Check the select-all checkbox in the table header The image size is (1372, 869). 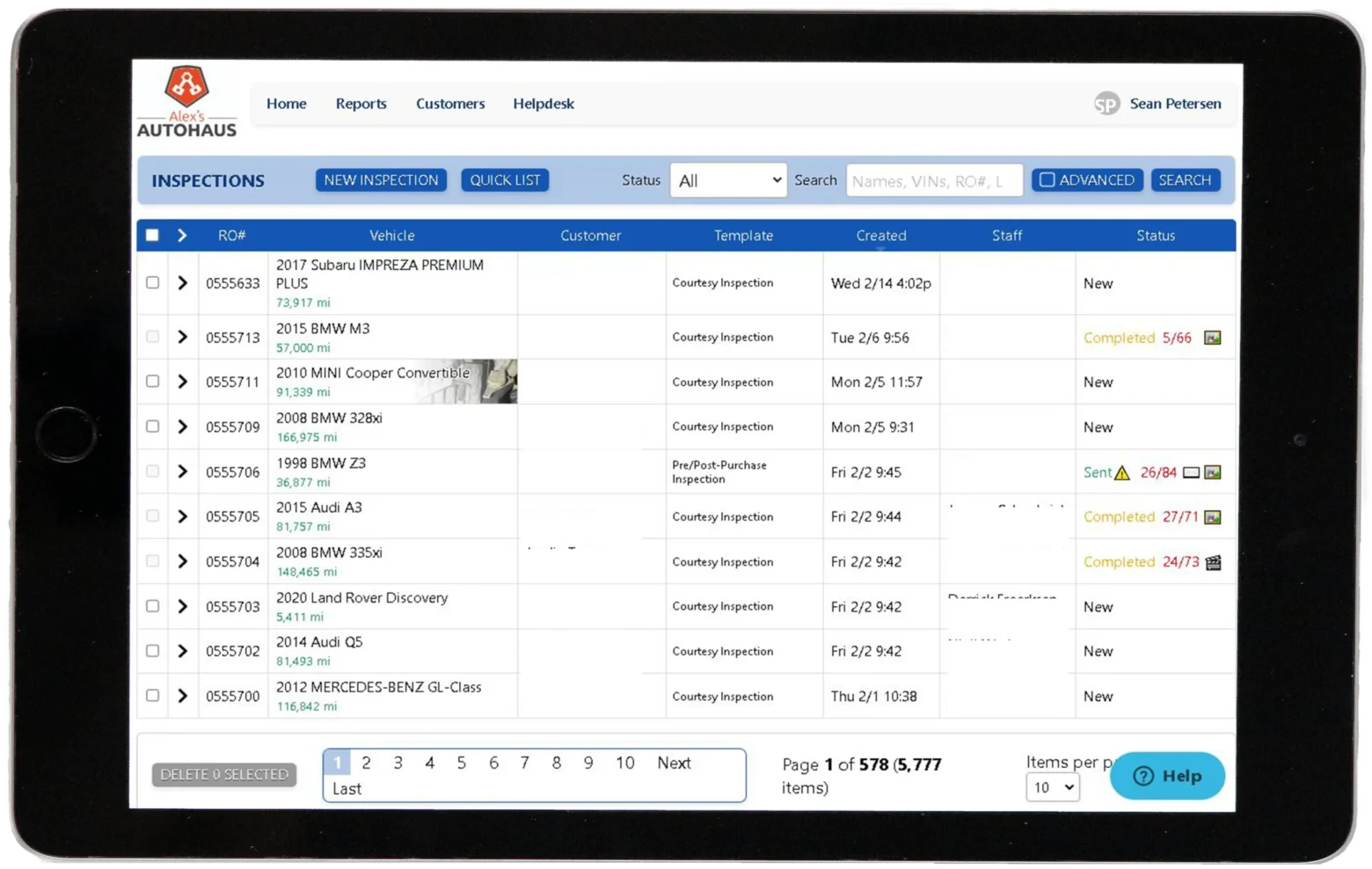coord(152,235)
